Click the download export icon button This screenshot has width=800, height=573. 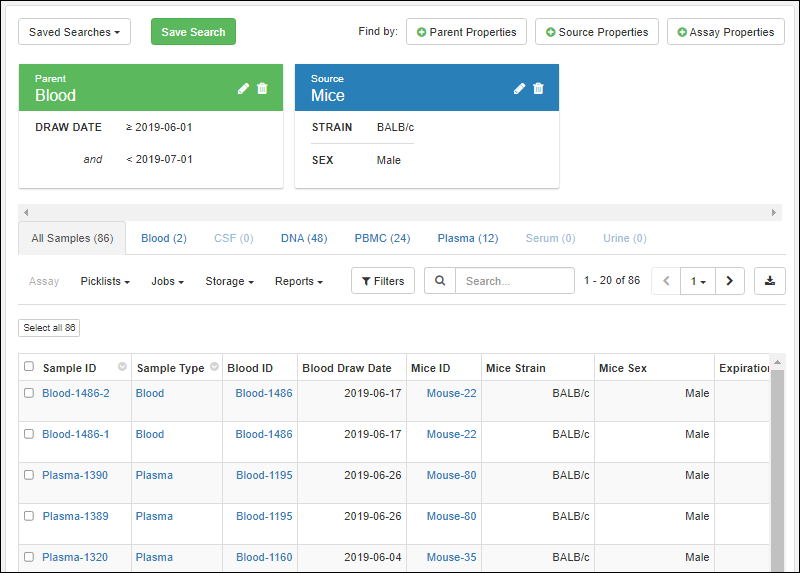coord(769,281)
